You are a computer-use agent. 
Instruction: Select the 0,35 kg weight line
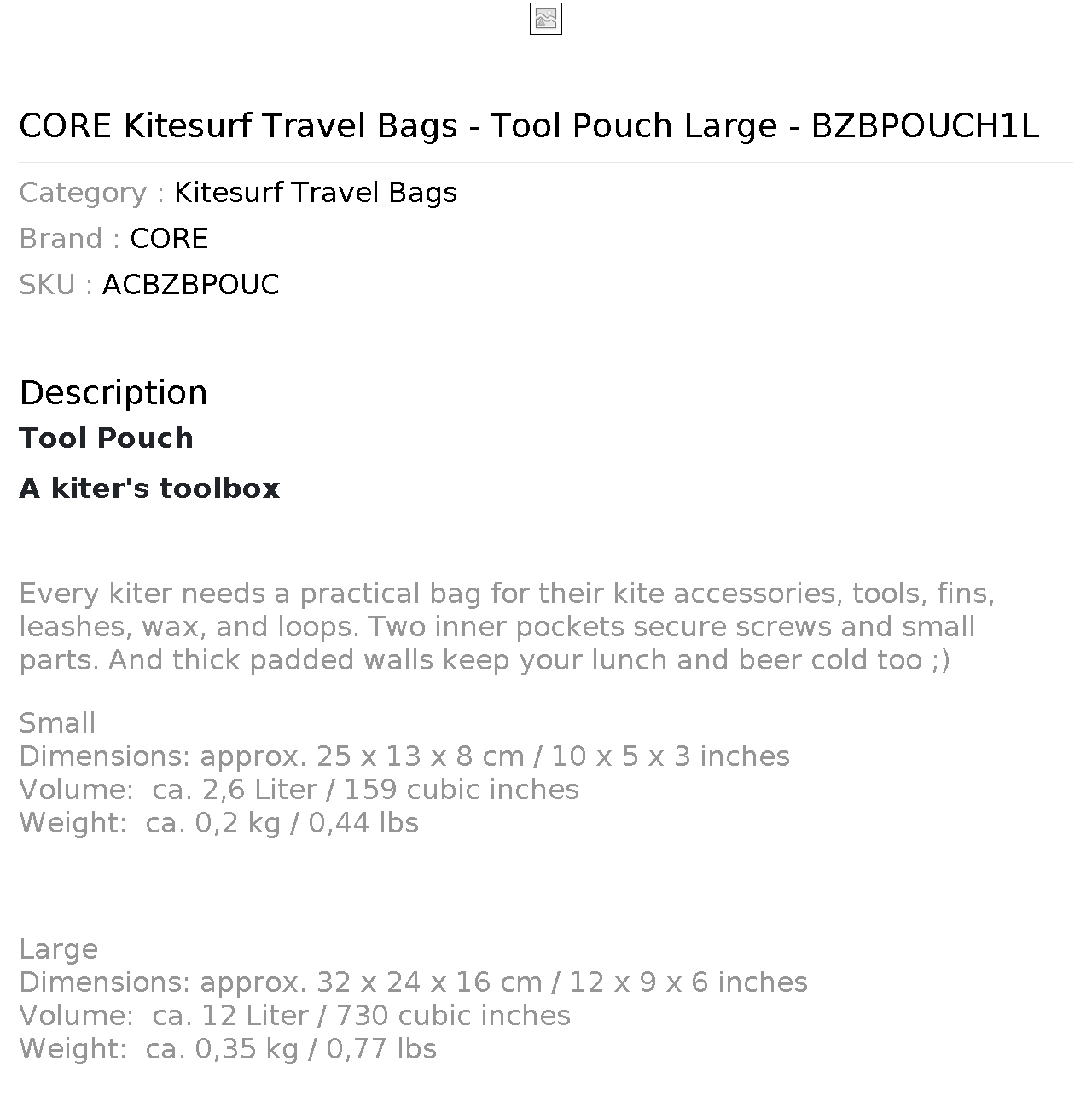coord(228,1049)
